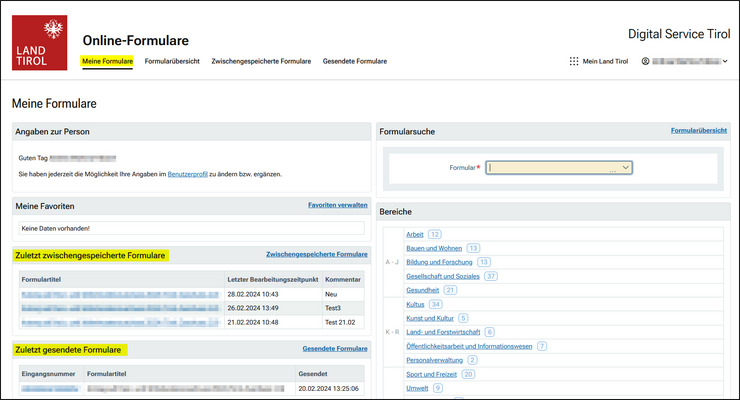Open the Favoriten verwalten link
Viewport: 740px width, 400px height.
tap(337, 205)
